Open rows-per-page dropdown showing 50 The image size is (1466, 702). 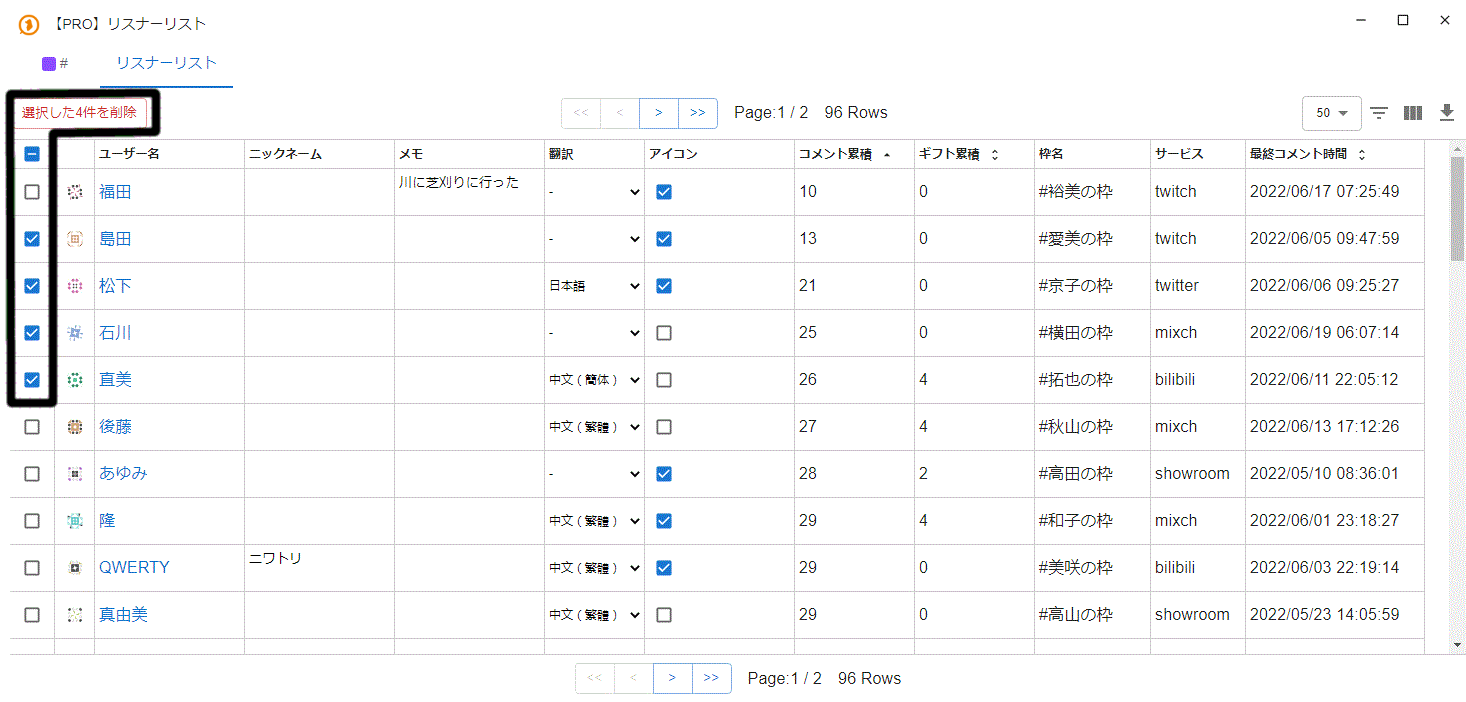pos(1332,113)
